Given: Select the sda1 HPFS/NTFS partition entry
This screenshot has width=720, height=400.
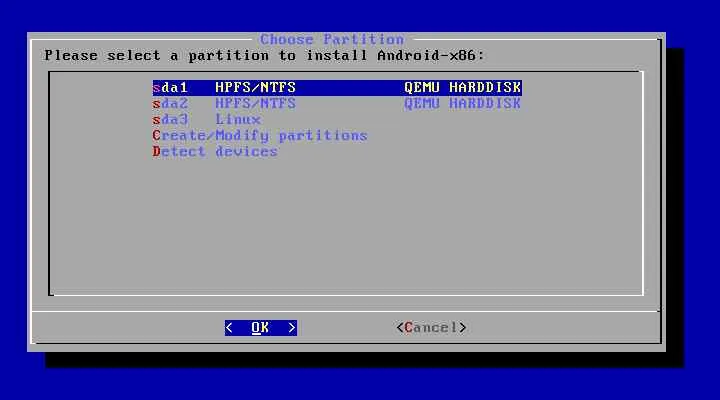Looking at the screenshot, I should coord(337,87).
